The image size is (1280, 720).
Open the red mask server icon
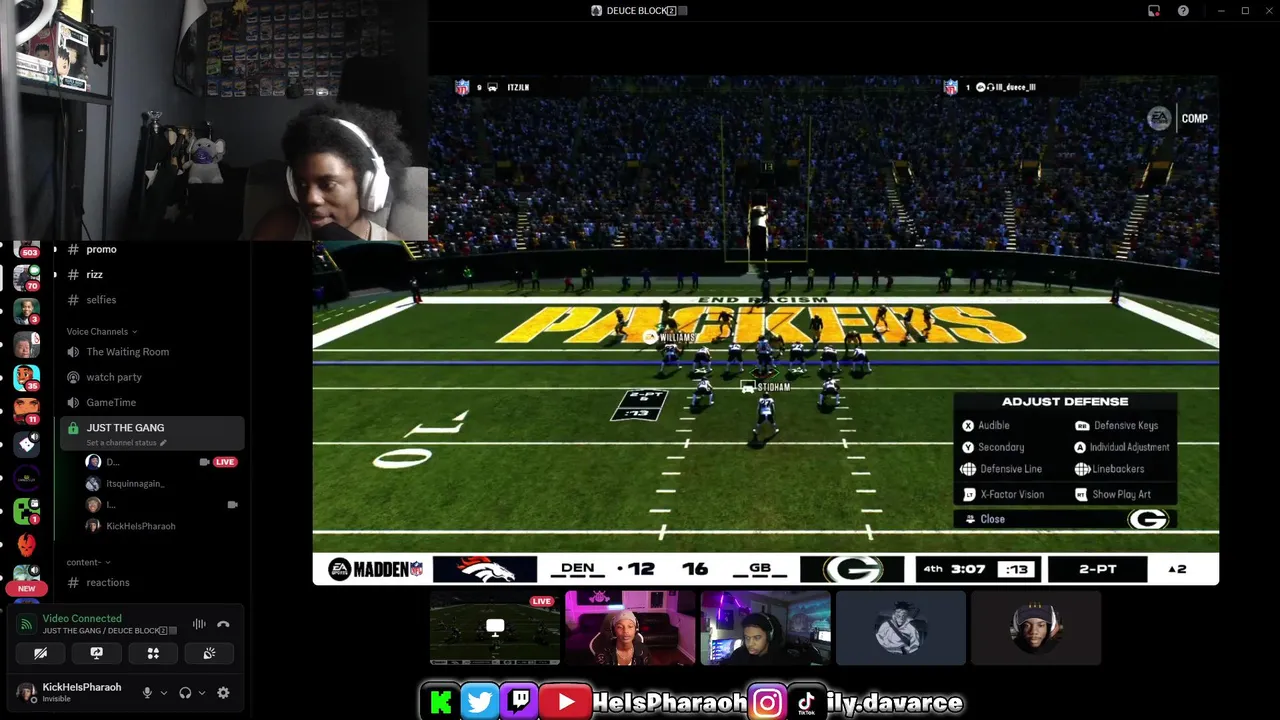pyautogui.click(x=27, y=544)
